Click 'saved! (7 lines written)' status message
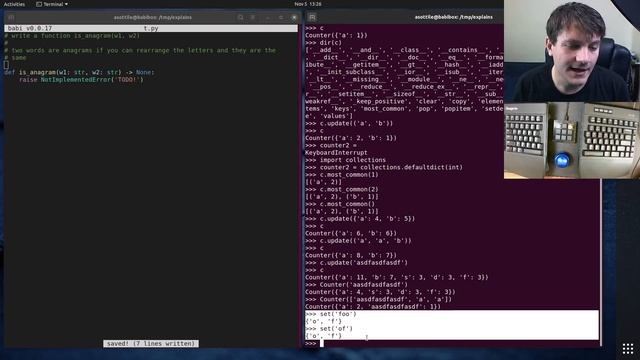Image resolution: width=640 pixels, height=360 pixels. [x=151, y=344]
